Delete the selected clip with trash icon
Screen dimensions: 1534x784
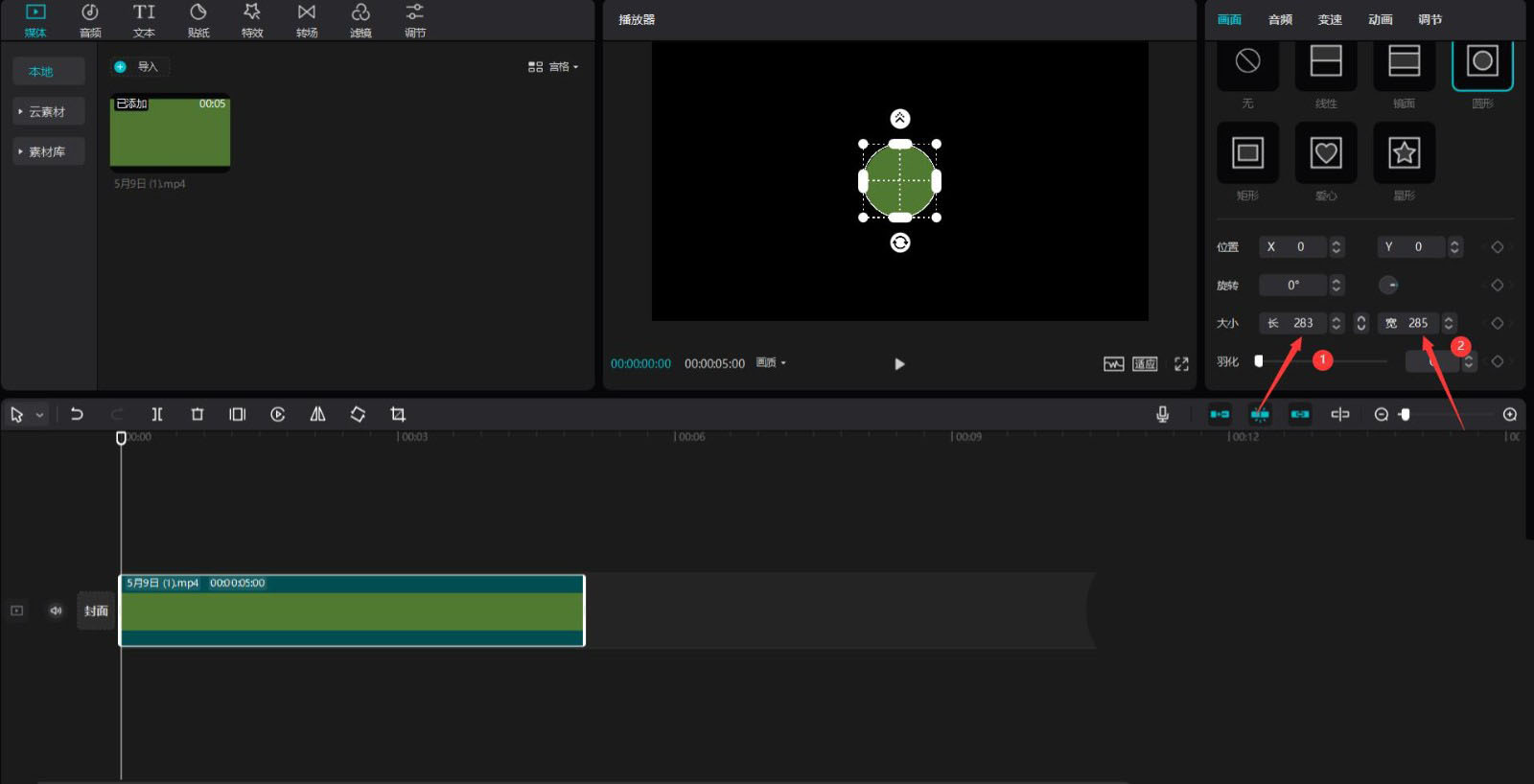pyautogui.click(x=198, y=414)
